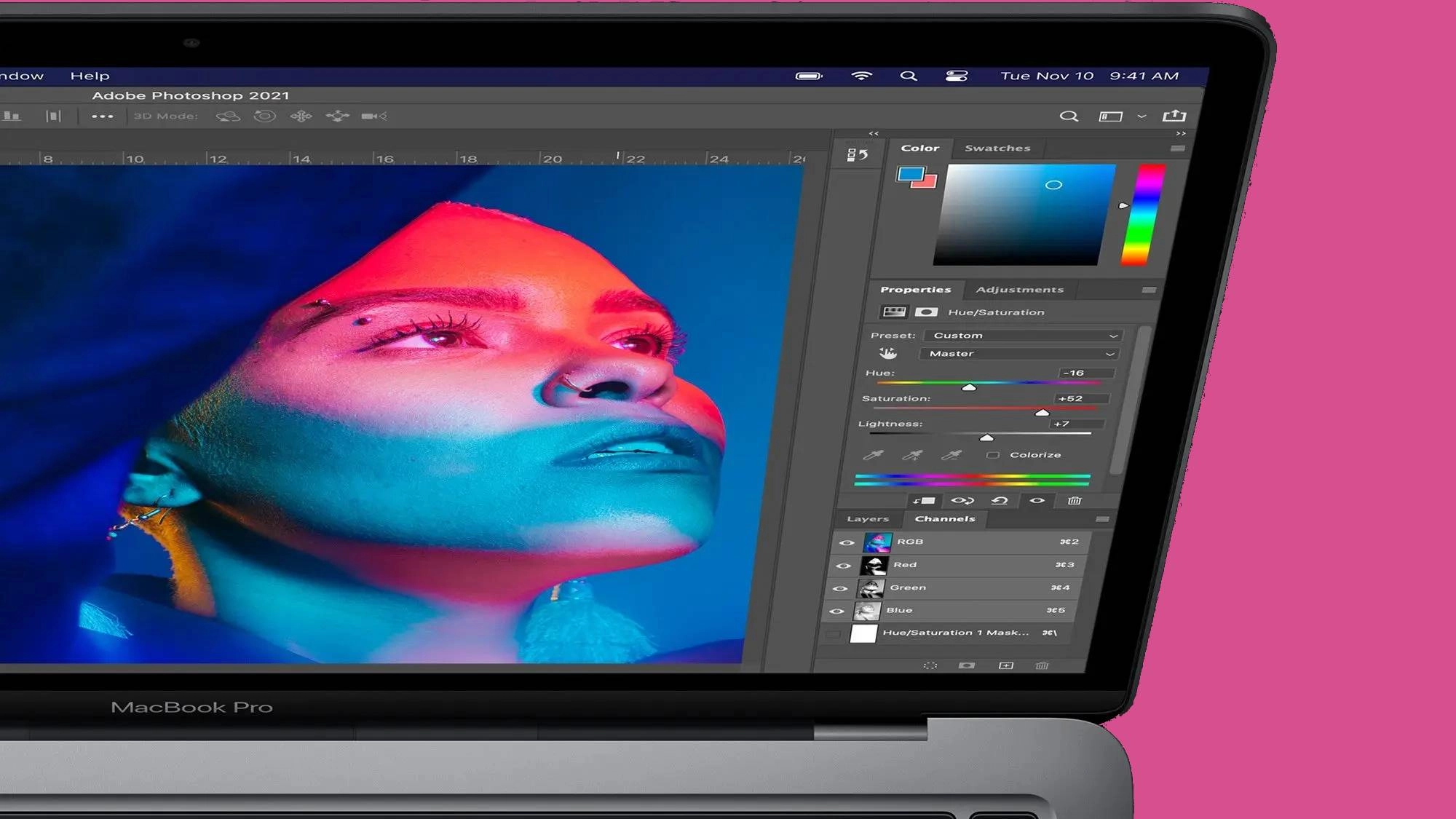
Task: Open the Preset Custom dropdown
Action: click(1023, 336)
